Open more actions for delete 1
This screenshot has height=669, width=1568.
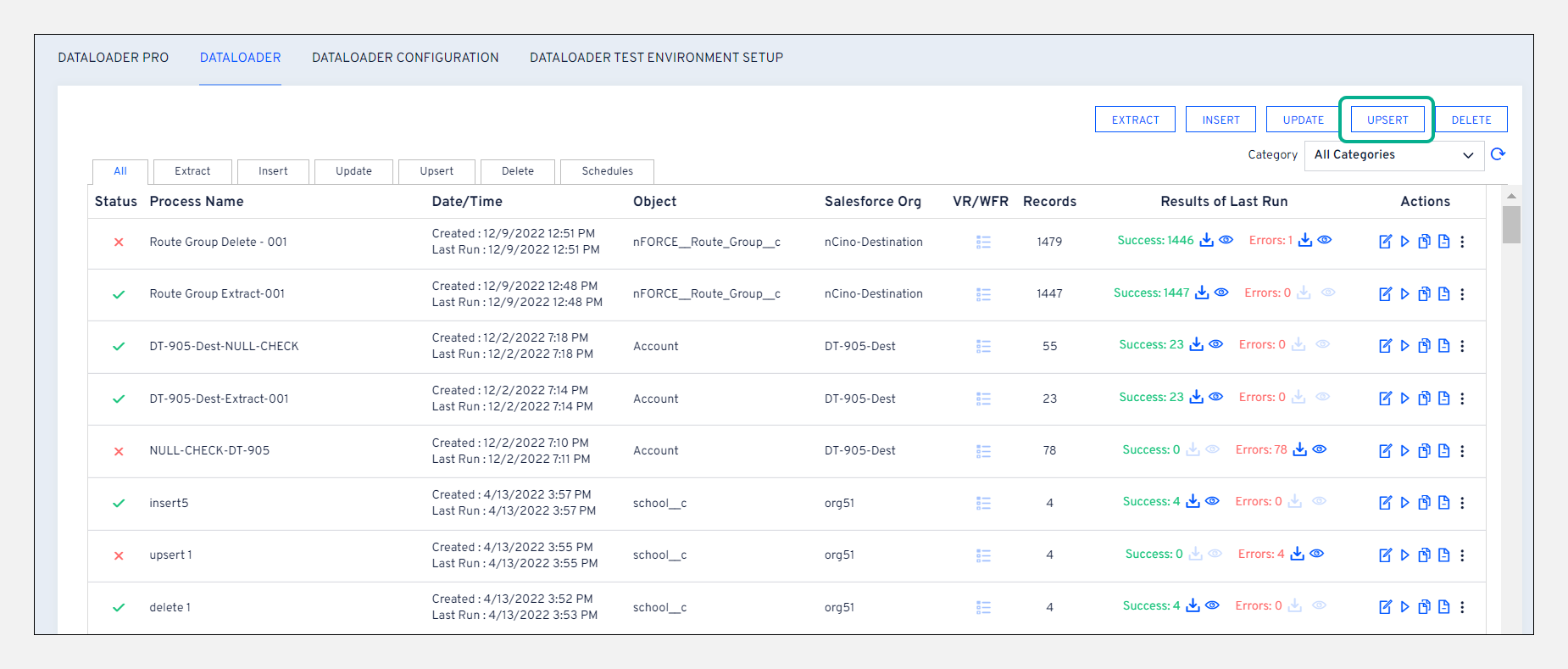click(x=1462, y=607)
